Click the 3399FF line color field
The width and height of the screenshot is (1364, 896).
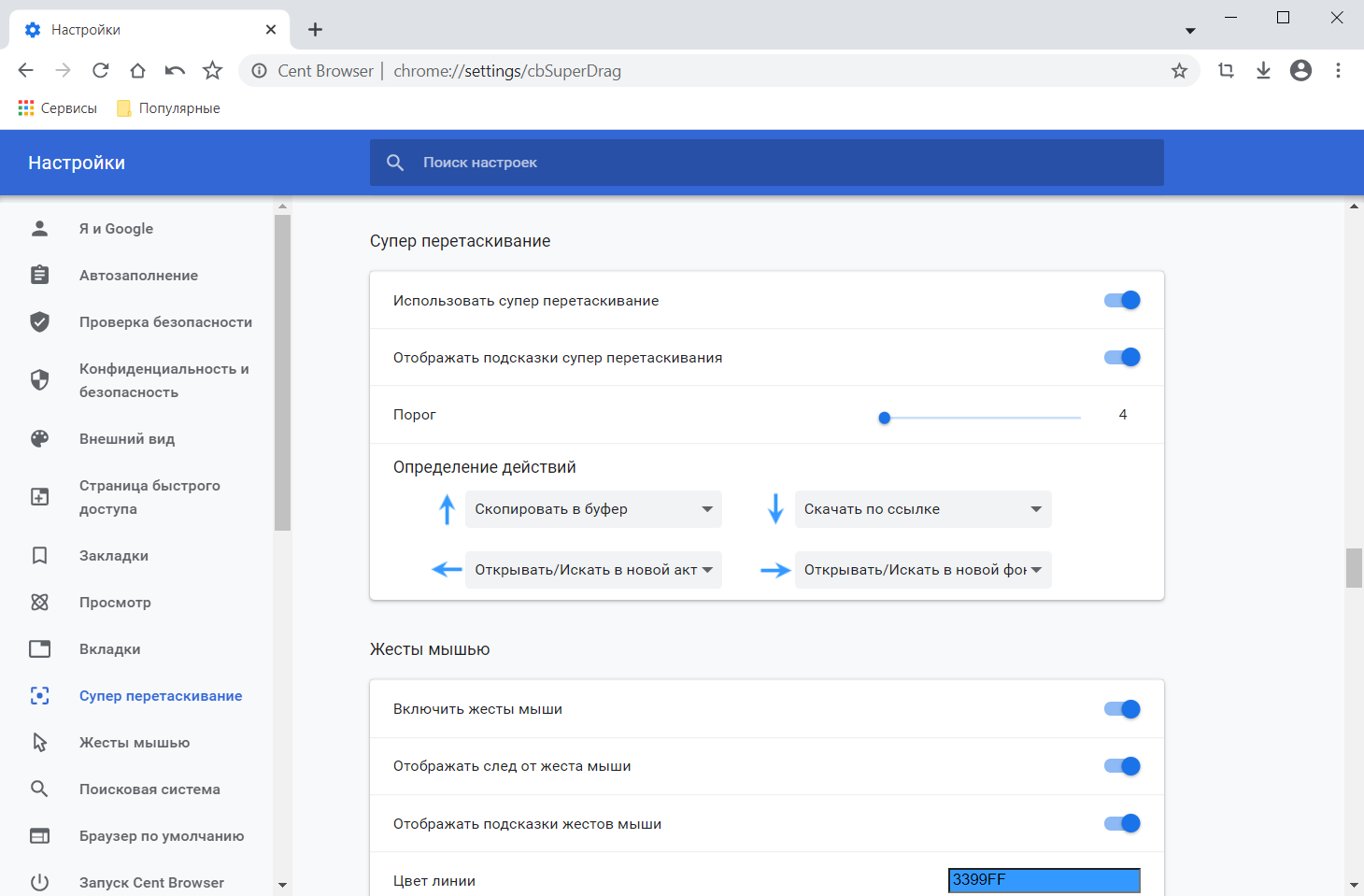(x=1044, y=880)
